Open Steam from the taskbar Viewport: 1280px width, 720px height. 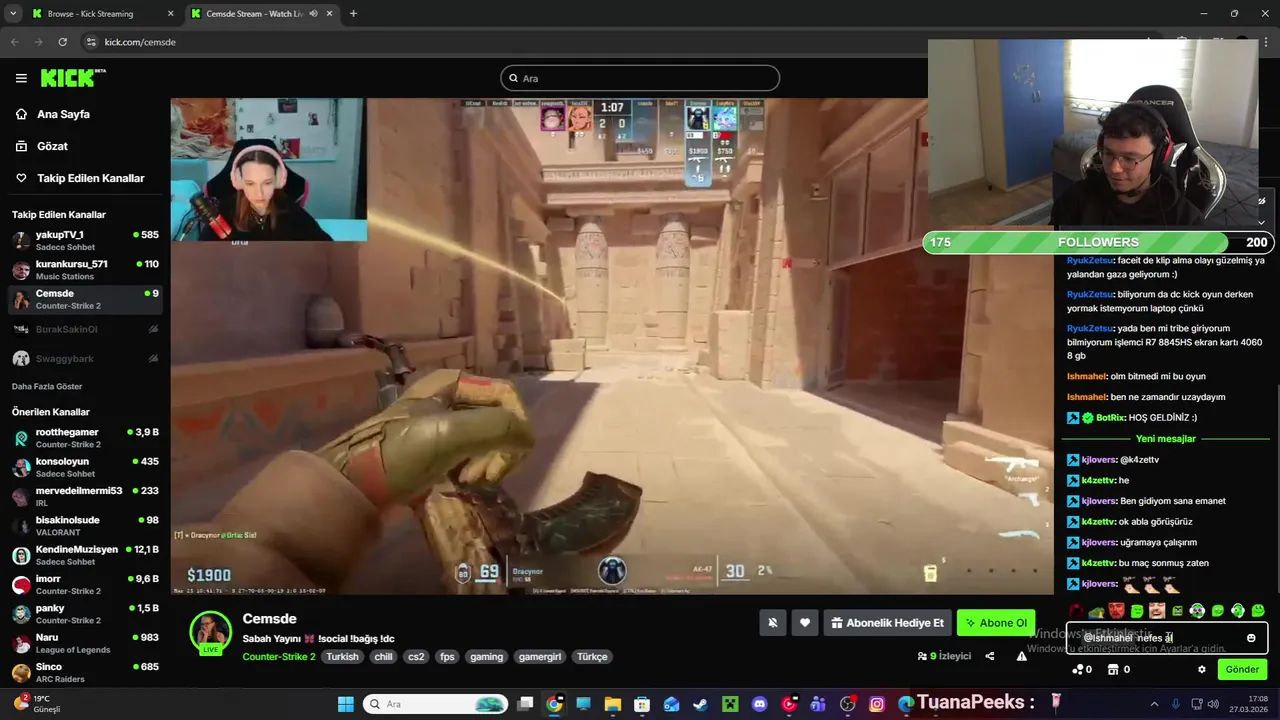[700, 704]
